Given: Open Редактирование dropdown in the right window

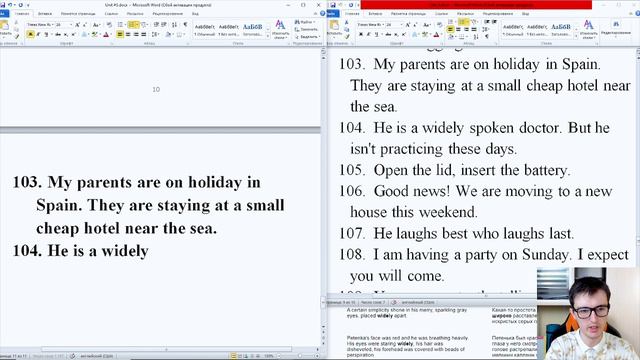Looking at the screenshot, I should pos(616,29).
